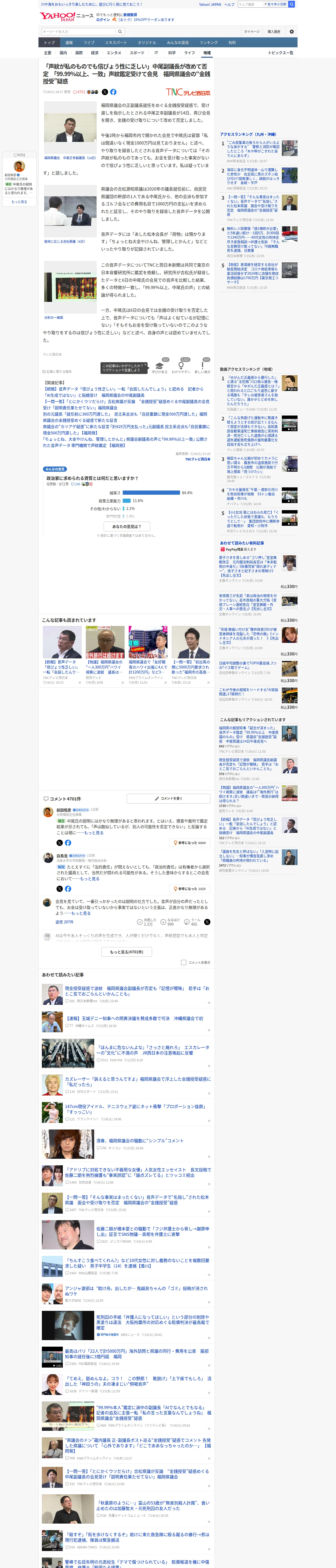Open the comment count icon showing 4701
Screen dimensions: 336x1568
coord(79,92)
